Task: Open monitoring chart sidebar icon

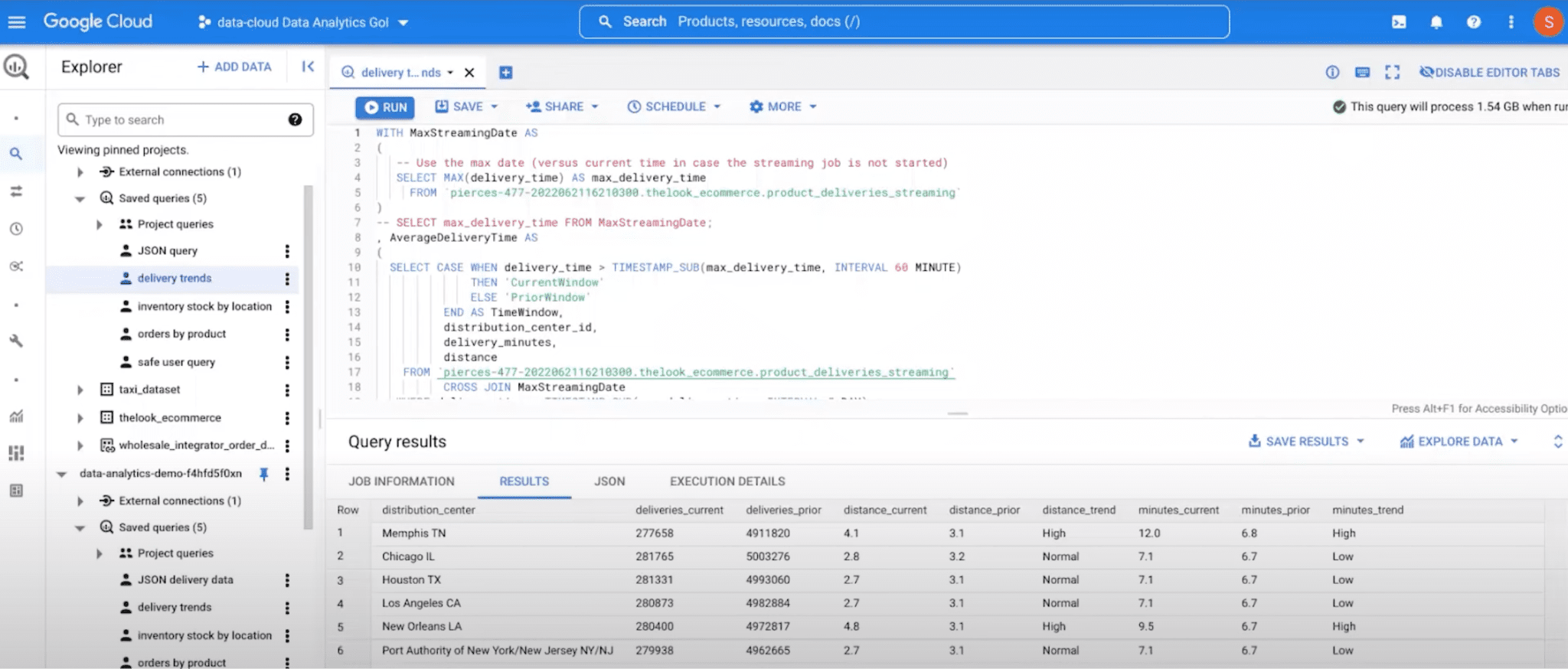Action: click(x=16, y=416)
